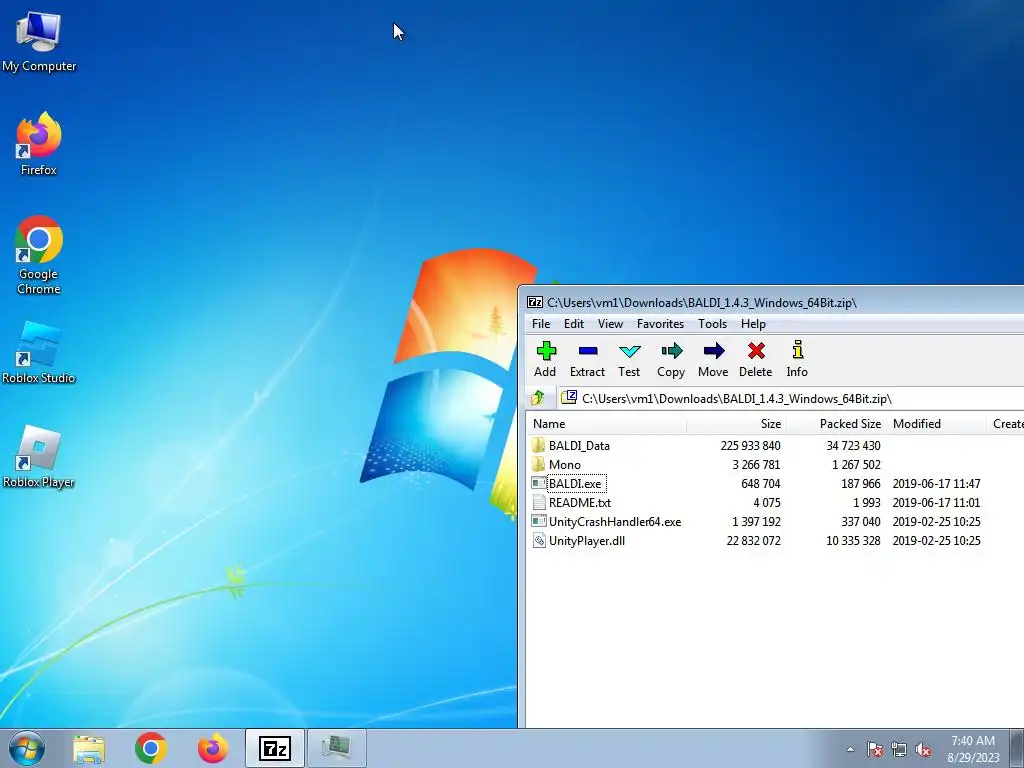The height and width of the screenshot is (768, 1024).
Task: Open the File menu
Action: pos(541,324)
